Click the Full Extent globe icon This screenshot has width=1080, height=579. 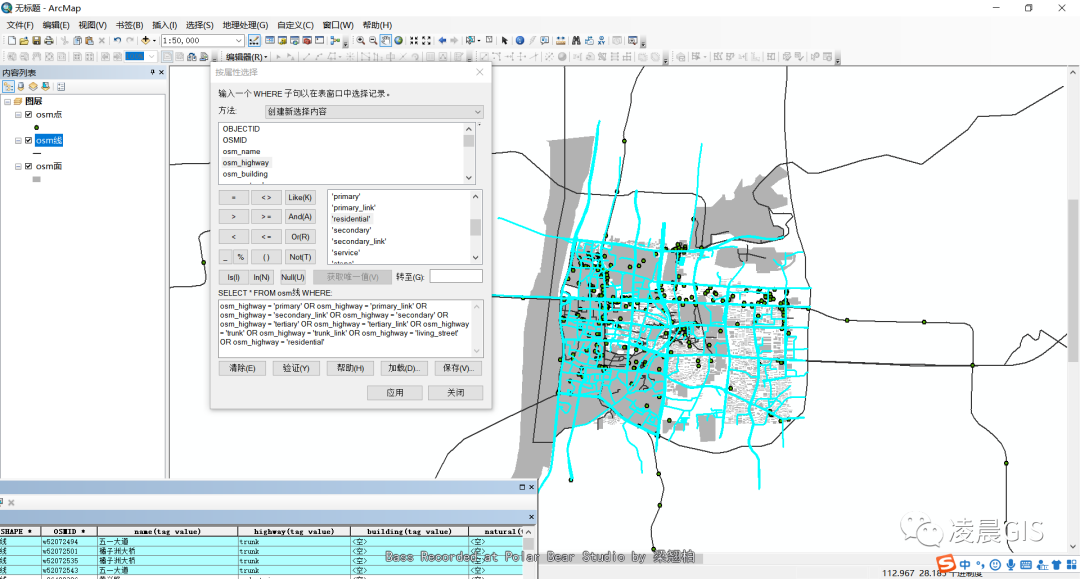(399, 41)
